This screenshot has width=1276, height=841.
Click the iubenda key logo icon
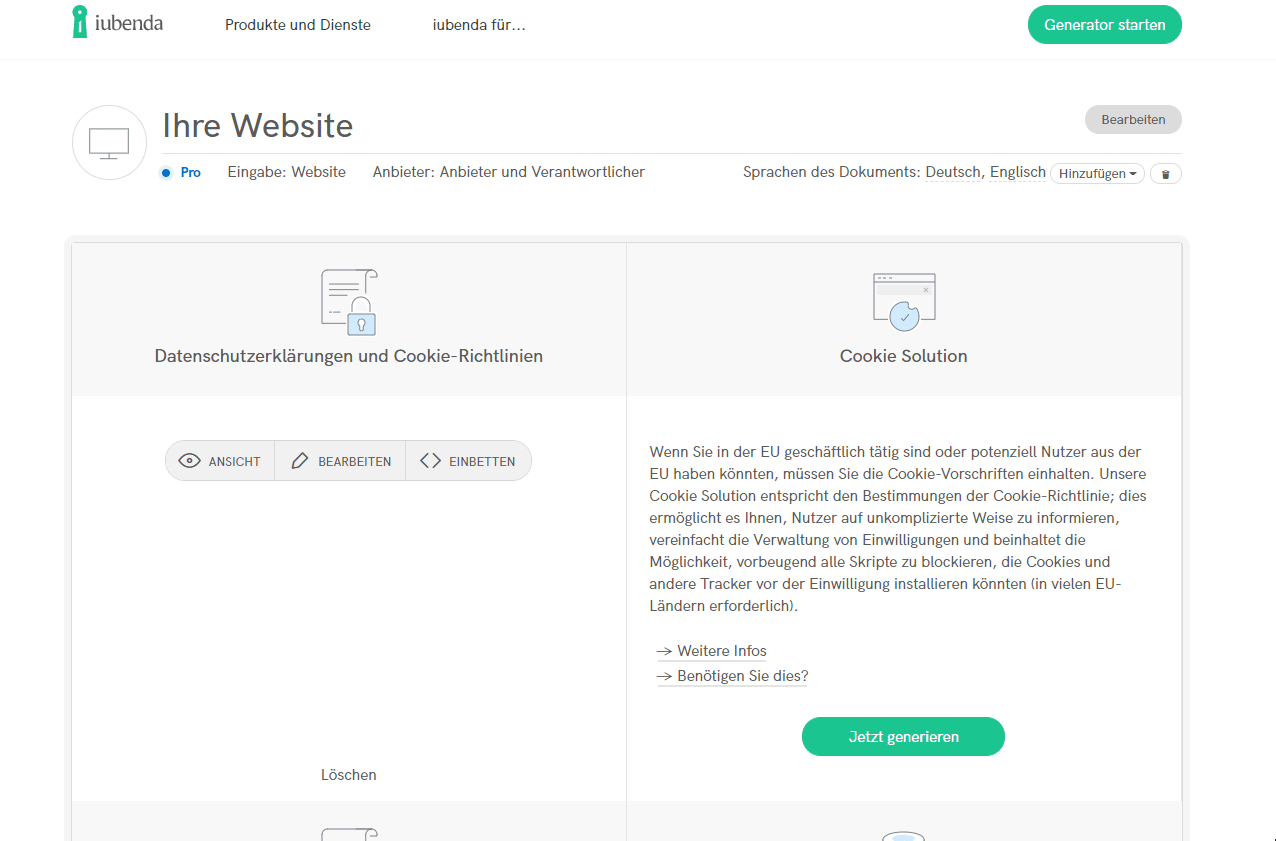click(x=79, y=22)
